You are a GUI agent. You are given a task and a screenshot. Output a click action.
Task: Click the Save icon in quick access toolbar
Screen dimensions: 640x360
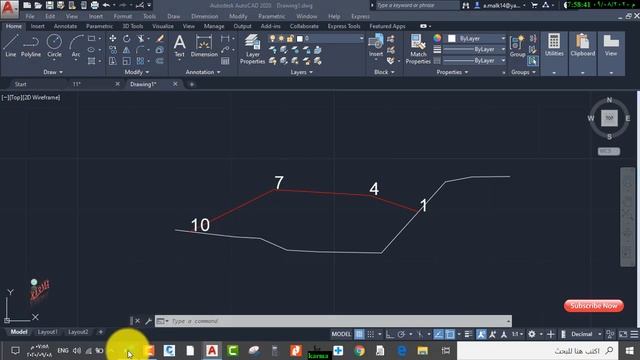[x=49, y=5]
